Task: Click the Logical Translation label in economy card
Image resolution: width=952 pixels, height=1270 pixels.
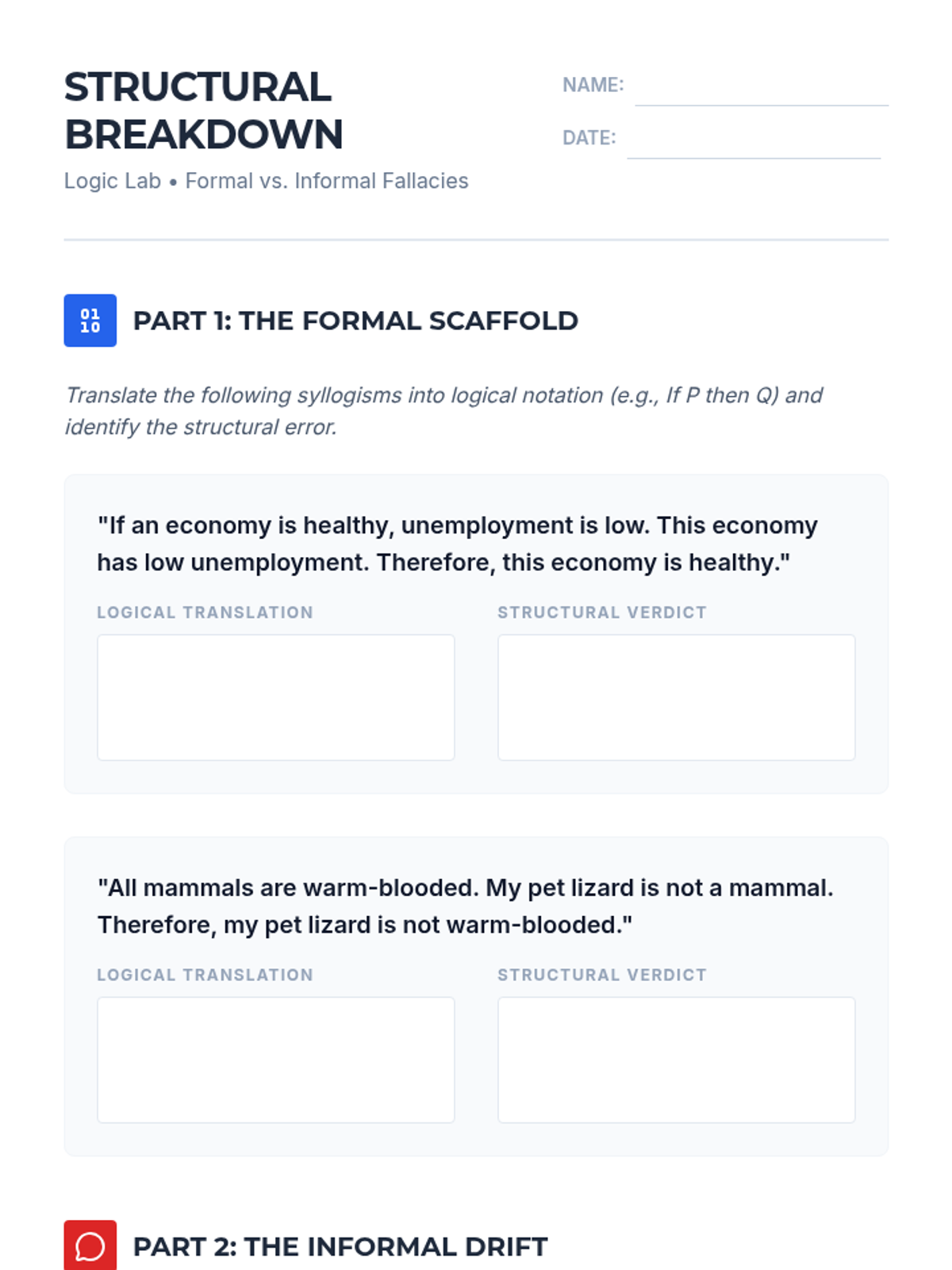Action: point(205,613)
